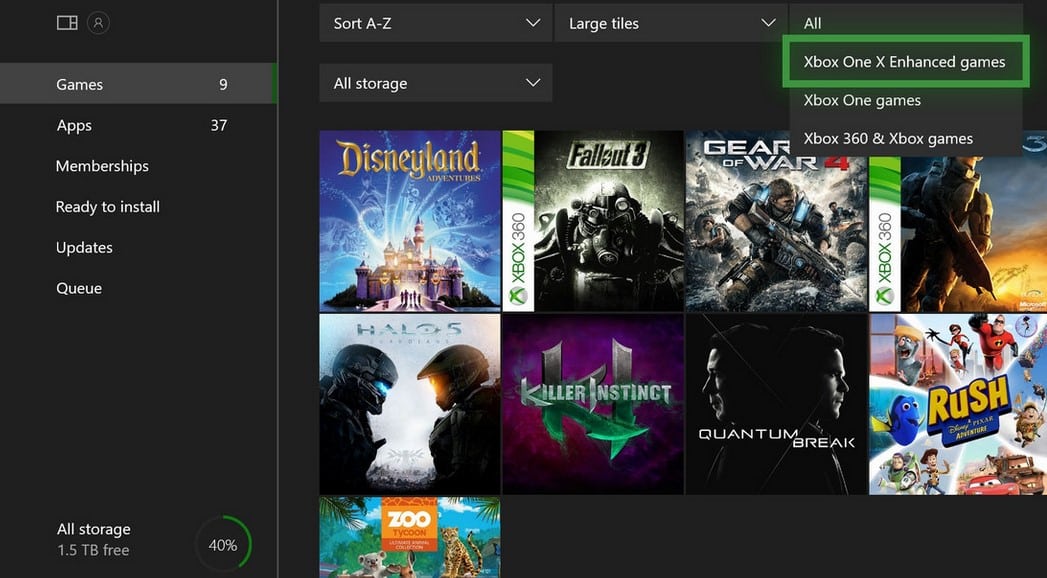Open the download Queue
This screenshot has height=578, width=1047.
tap(78, 287)
